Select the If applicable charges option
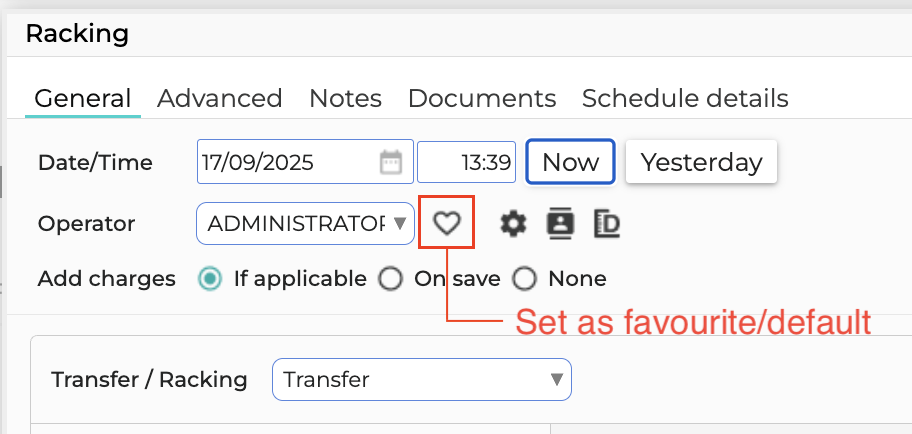This screenshot has width=912, height=434. click(x=209, y=279)
